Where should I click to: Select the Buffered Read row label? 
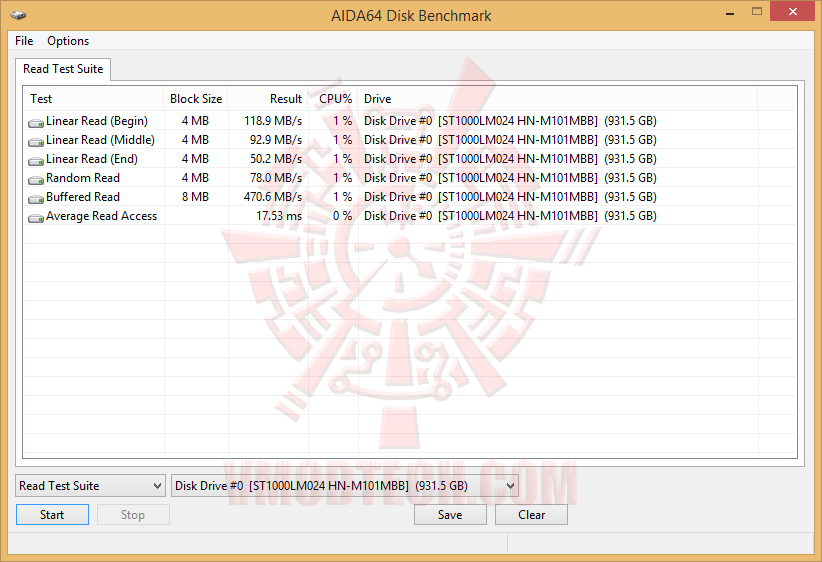(x=83, y=197)
